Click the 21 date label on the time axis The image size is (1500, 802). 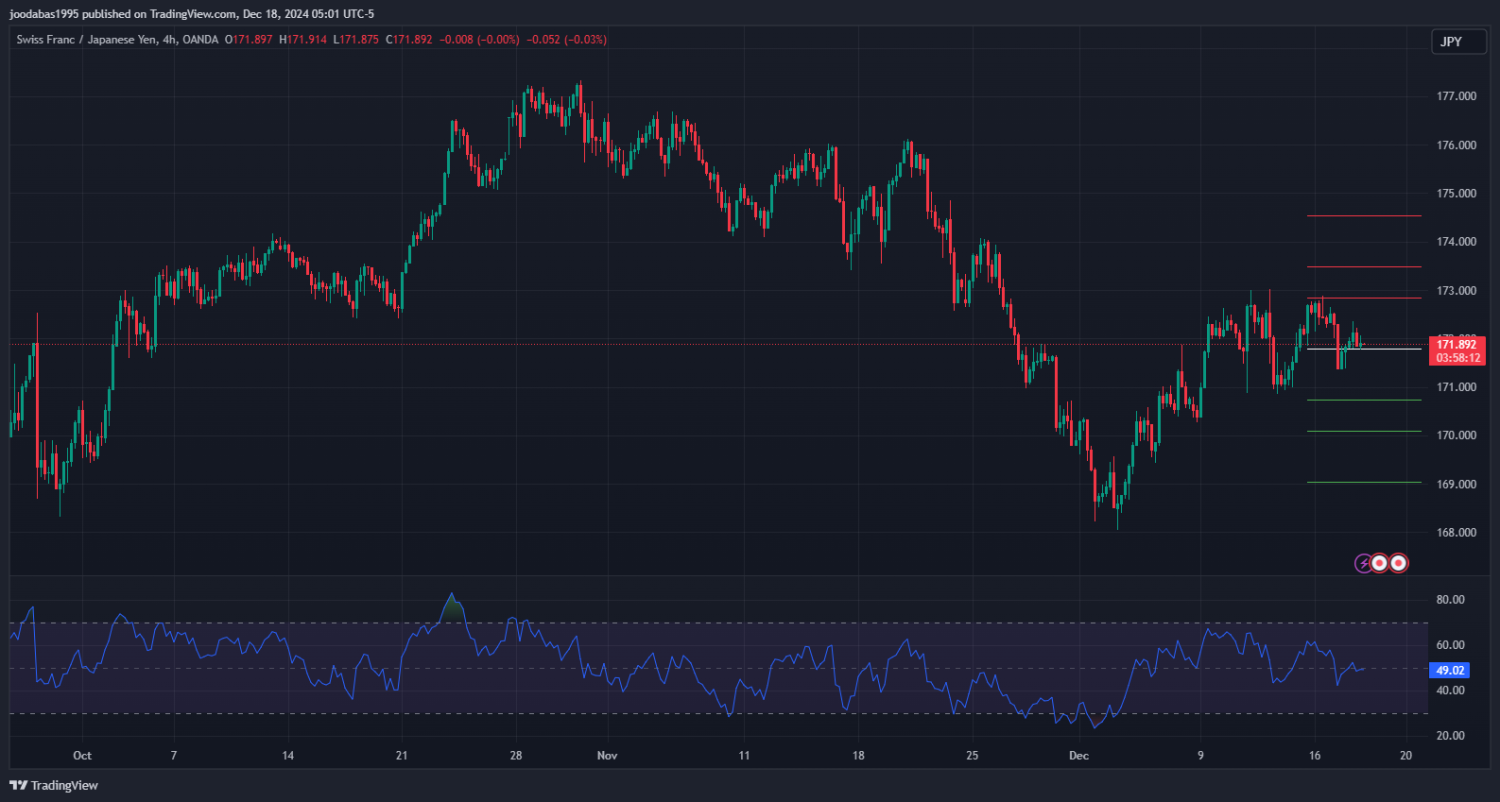pos(400,756)
